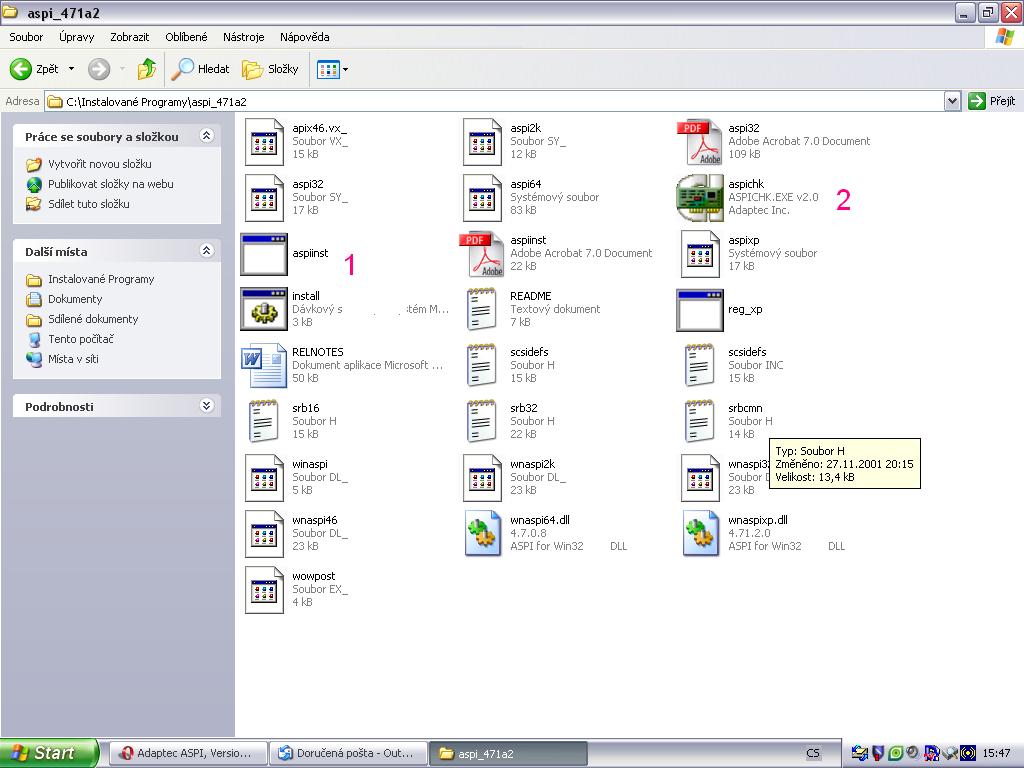The width and height of the screenshot is (1024, 768).
Task: Select the wnaspixp.dll file icon
Action: pyautogui.click(x=700, y=534)
